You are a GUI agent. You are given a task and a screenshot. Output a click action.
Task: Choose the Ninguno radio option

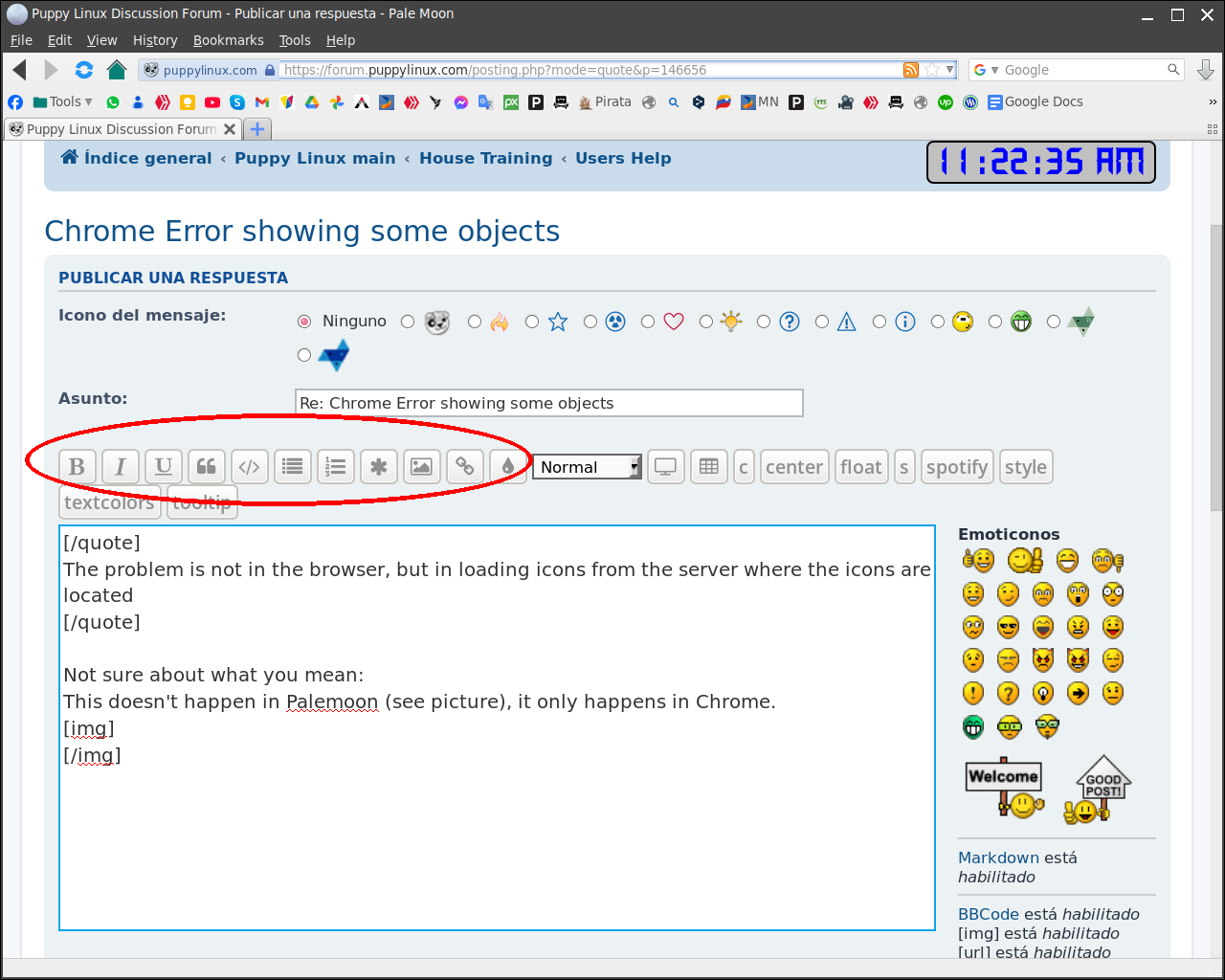(x=304, y=323)
